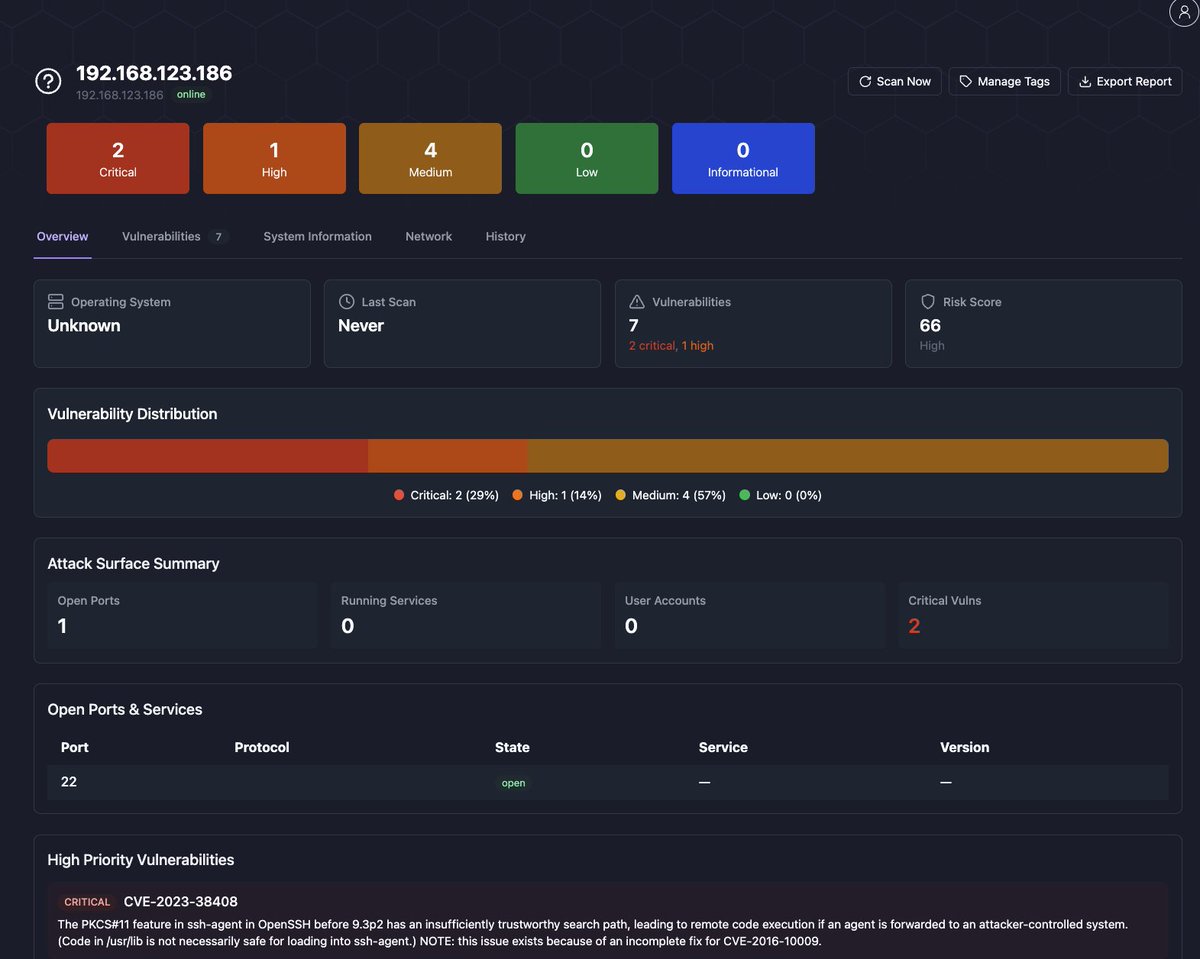Click the Scan Now button
This screenshot has height=959, width=1200.
(x=894, y=81)
